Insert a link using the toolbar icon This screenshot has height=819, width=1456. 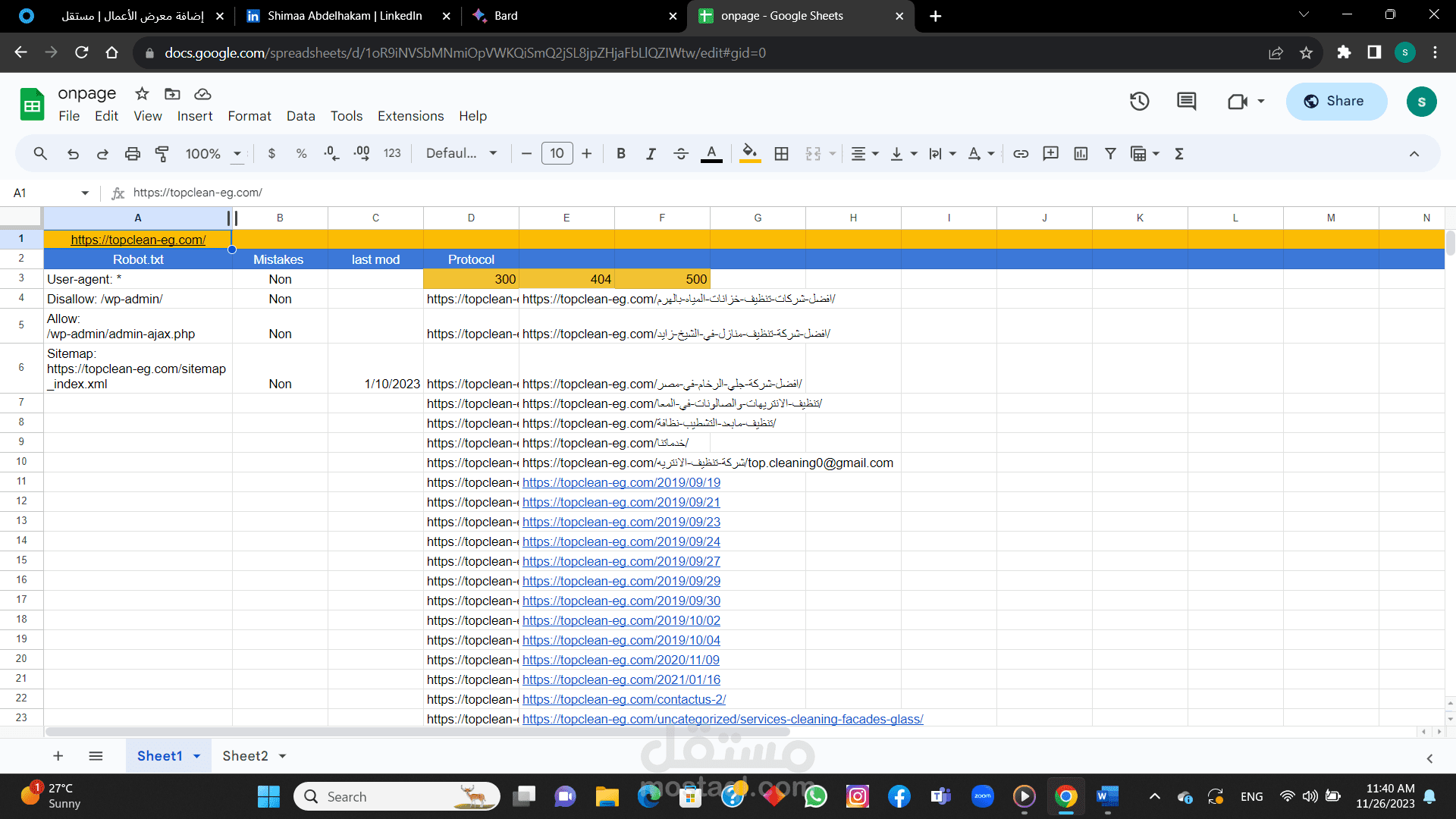[1020, 153]
